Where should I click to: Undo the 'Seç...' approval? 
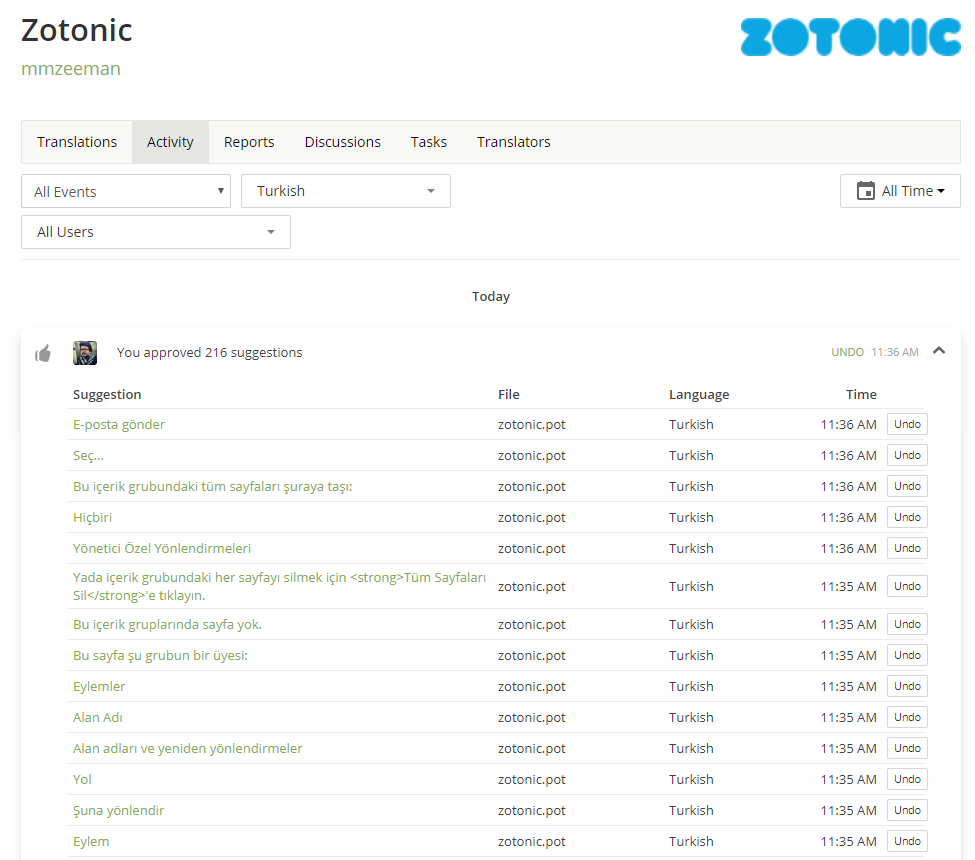907,455
